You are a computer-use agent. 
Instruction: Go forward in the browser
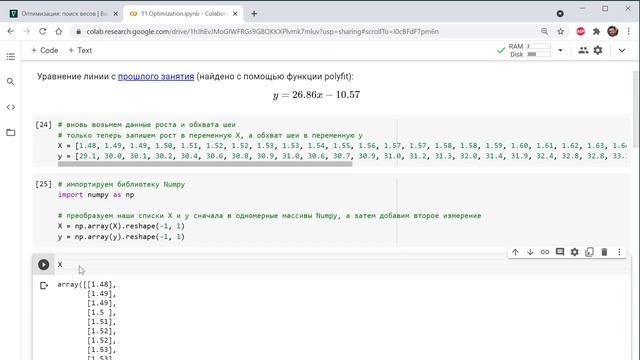pos(27,31)
